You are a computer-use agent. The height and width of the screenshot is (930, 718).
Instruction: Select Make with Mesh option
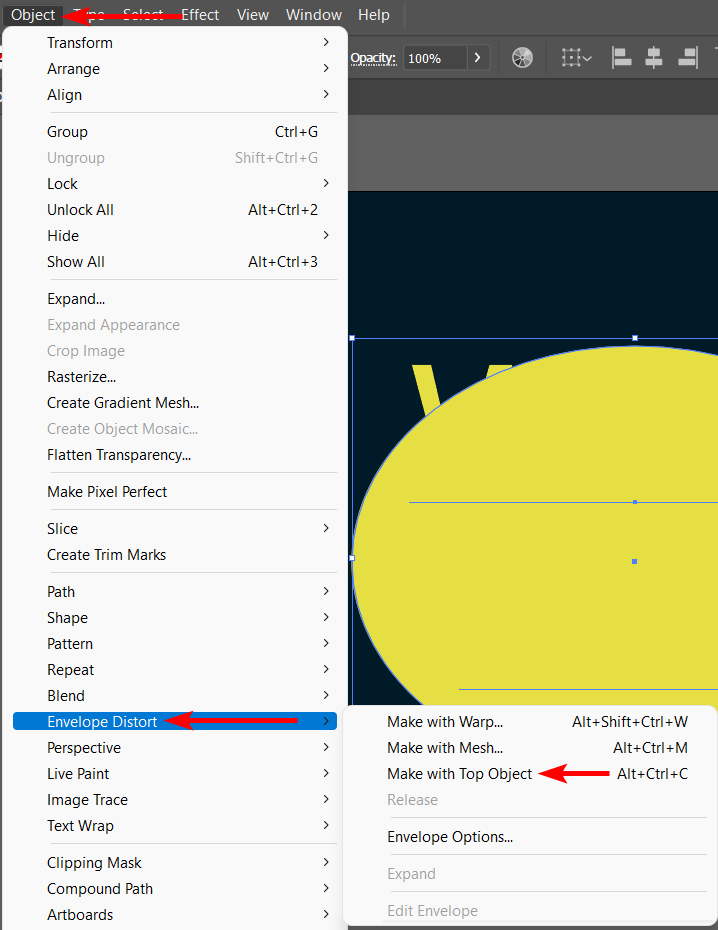click(x=444, y=748)
